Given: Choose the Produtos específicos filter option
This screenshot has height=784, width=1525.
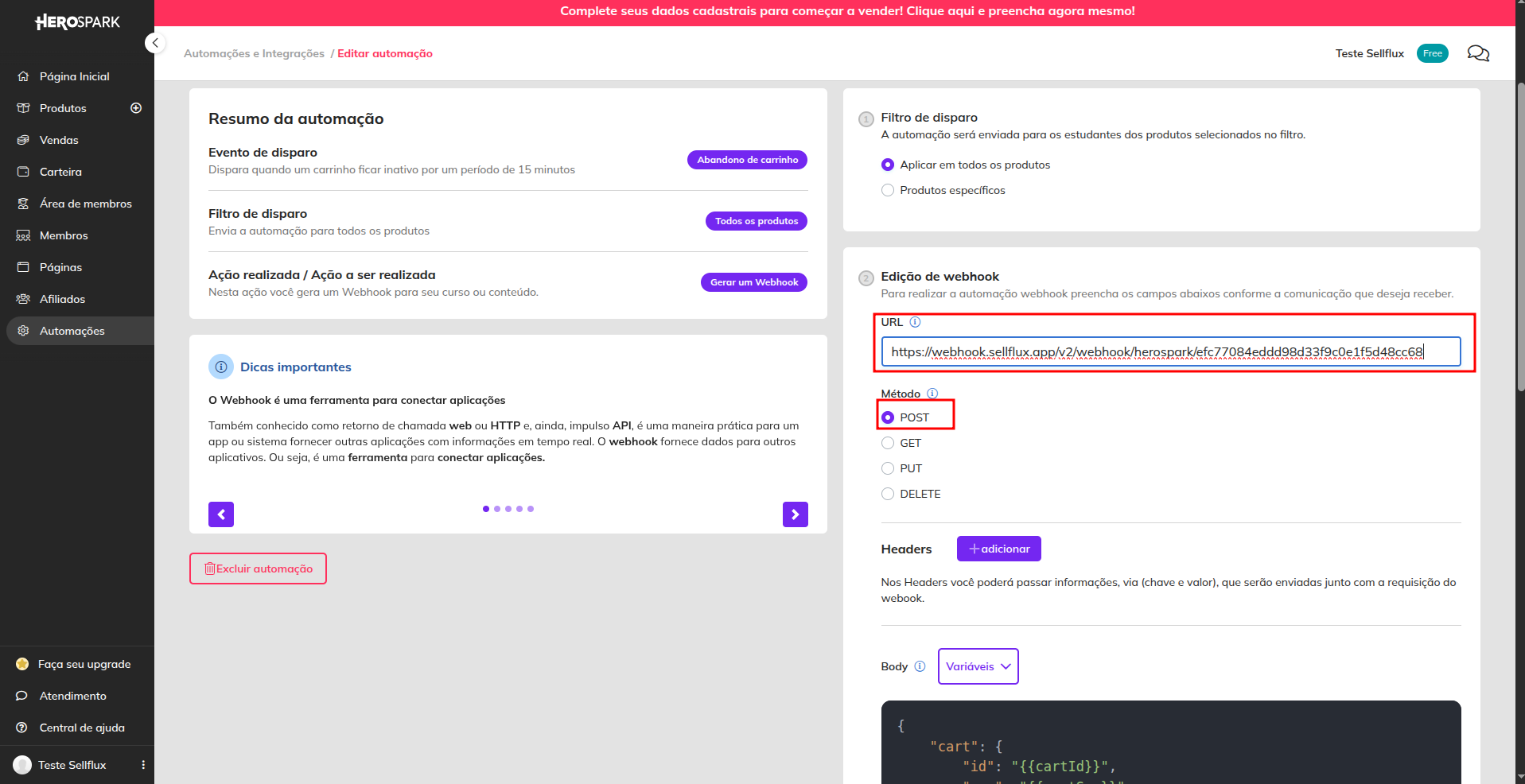Looking at the screenshot, I should point(888,190).
